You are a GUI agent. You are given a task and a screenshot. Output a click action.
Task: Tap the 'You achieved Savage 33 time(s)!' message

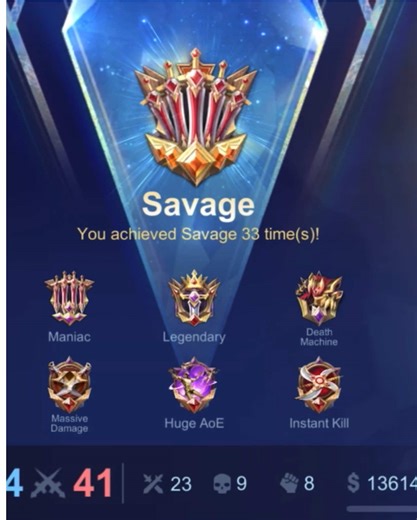pyautogui.click(x=198, y=235)
